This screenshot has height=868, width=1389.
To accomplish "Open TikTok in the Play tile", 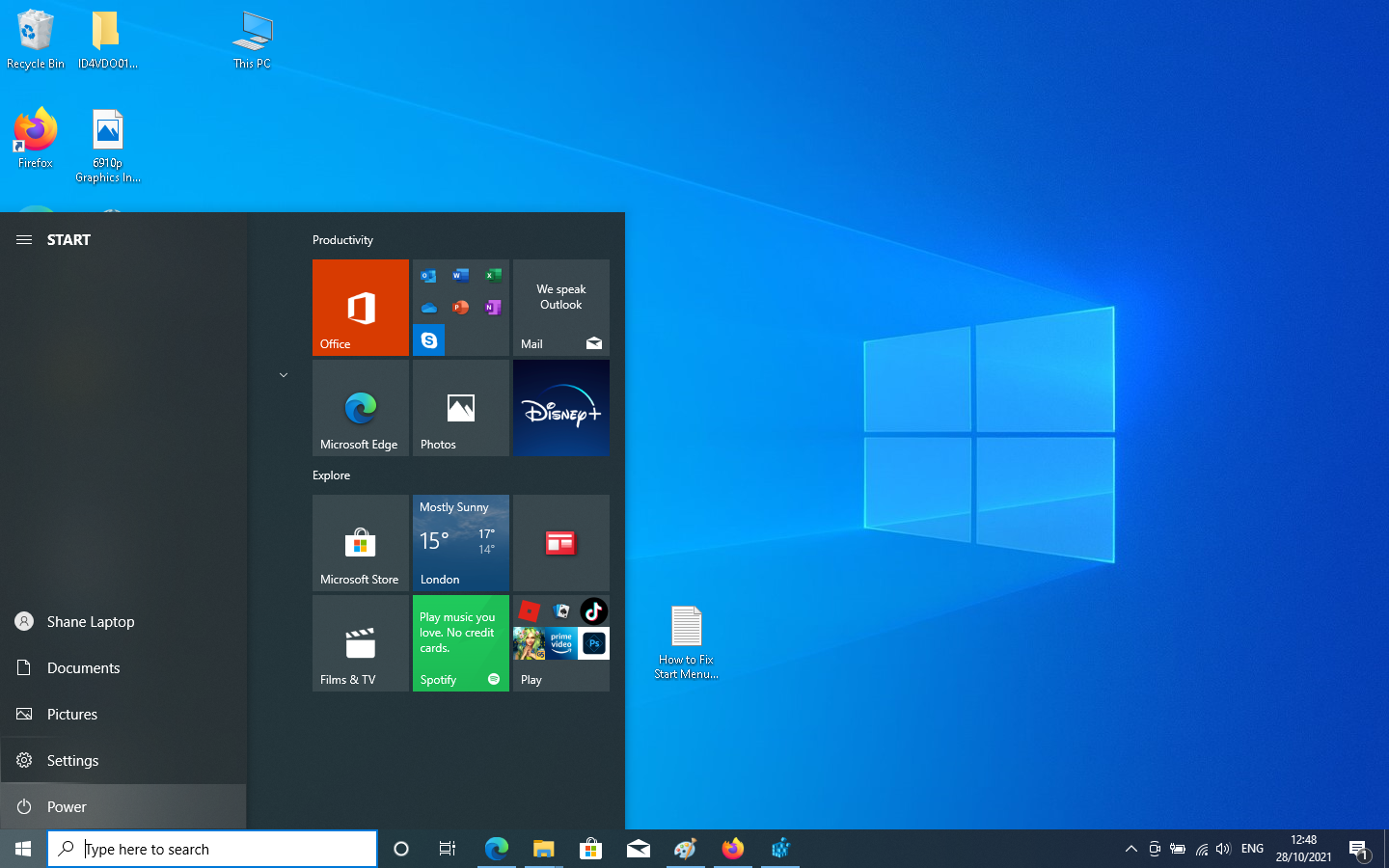I will [594, 610].
